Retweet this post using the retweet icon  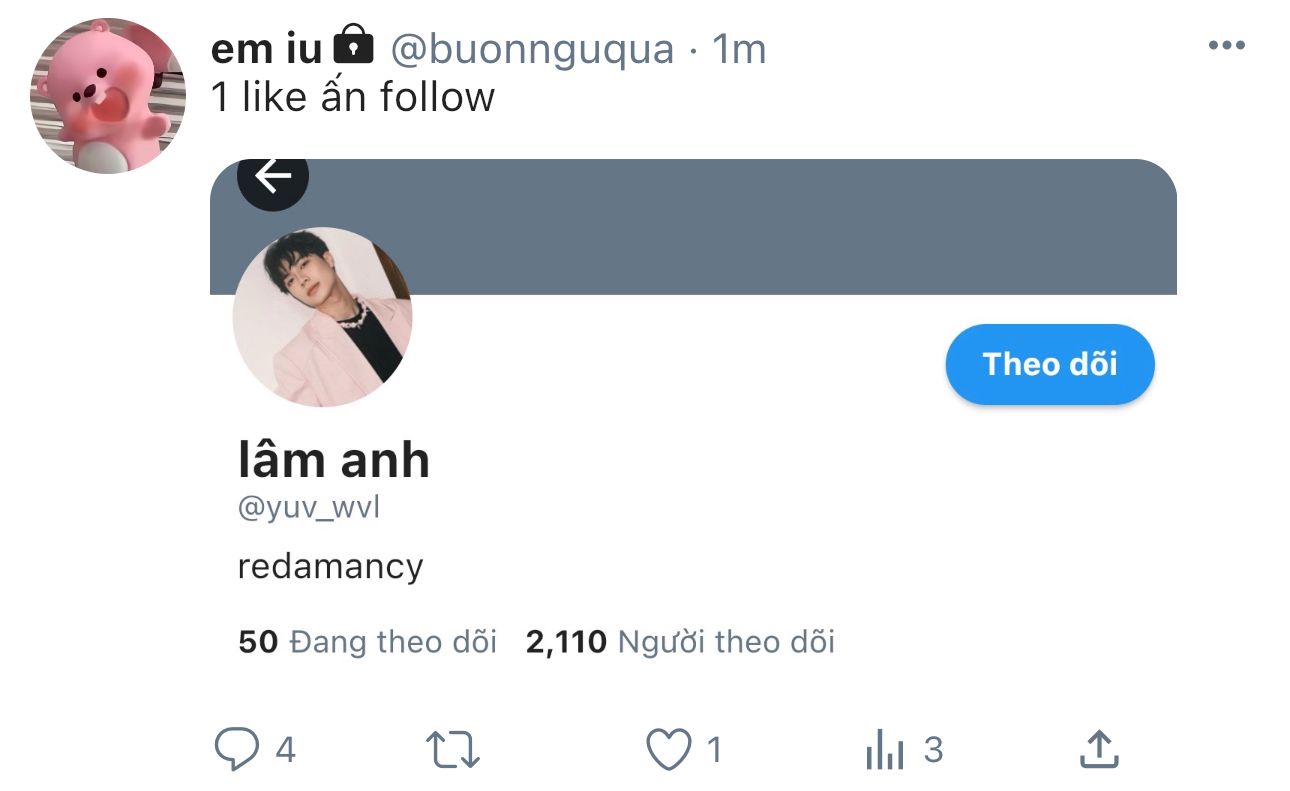pyautogui.click(x=453, y=750)
